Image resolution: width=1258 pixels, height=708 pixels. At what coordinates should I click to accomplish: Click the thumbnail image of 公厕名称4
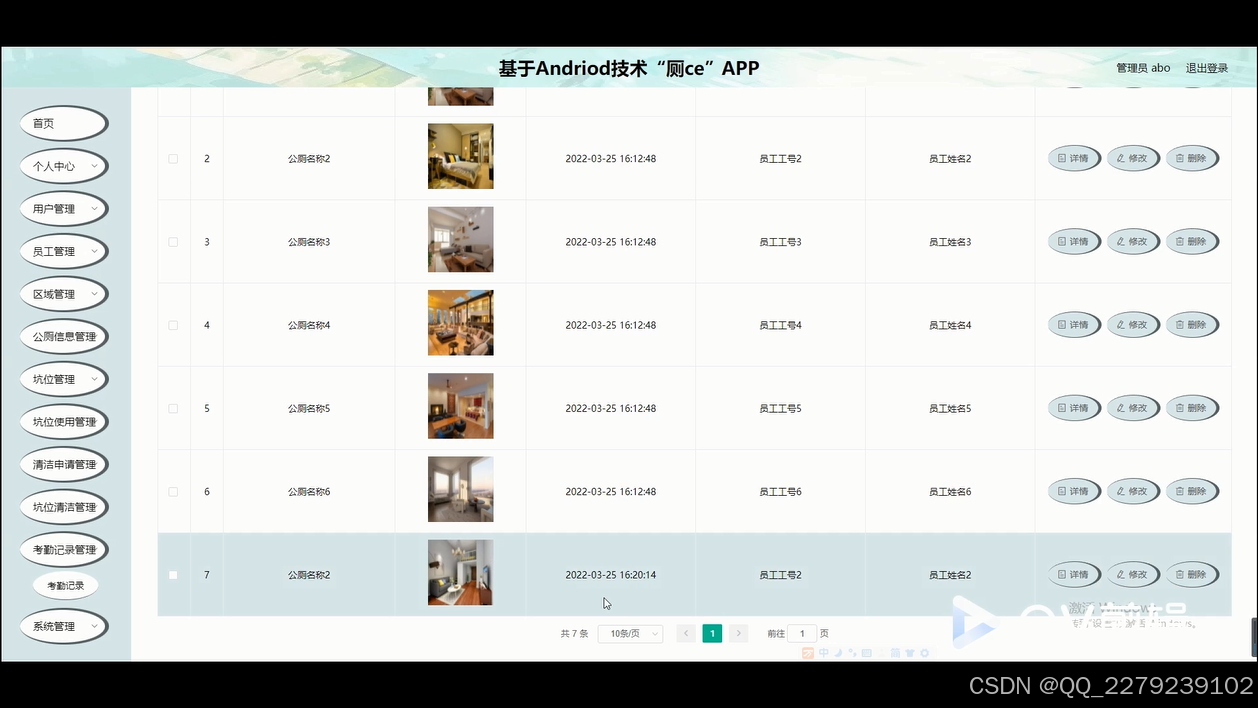460,322
